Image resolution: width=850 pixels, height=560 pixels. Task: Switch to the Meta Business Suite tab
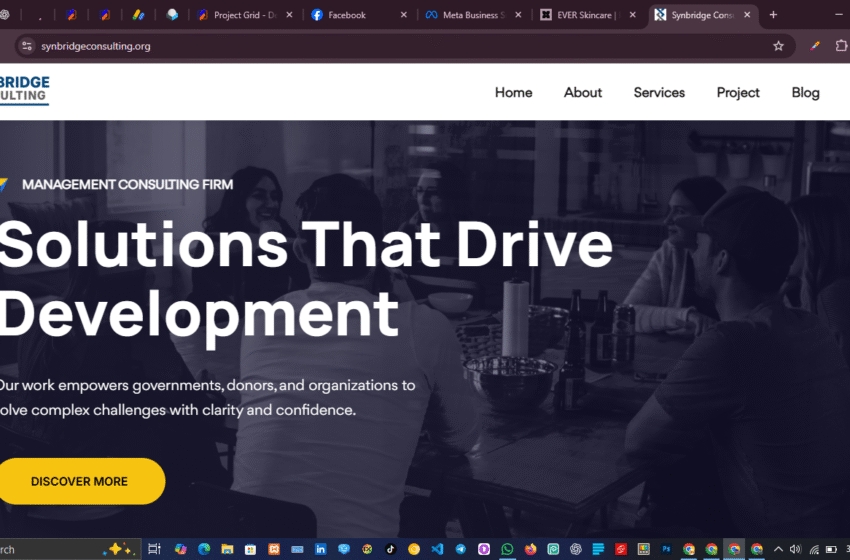[465, 15]
